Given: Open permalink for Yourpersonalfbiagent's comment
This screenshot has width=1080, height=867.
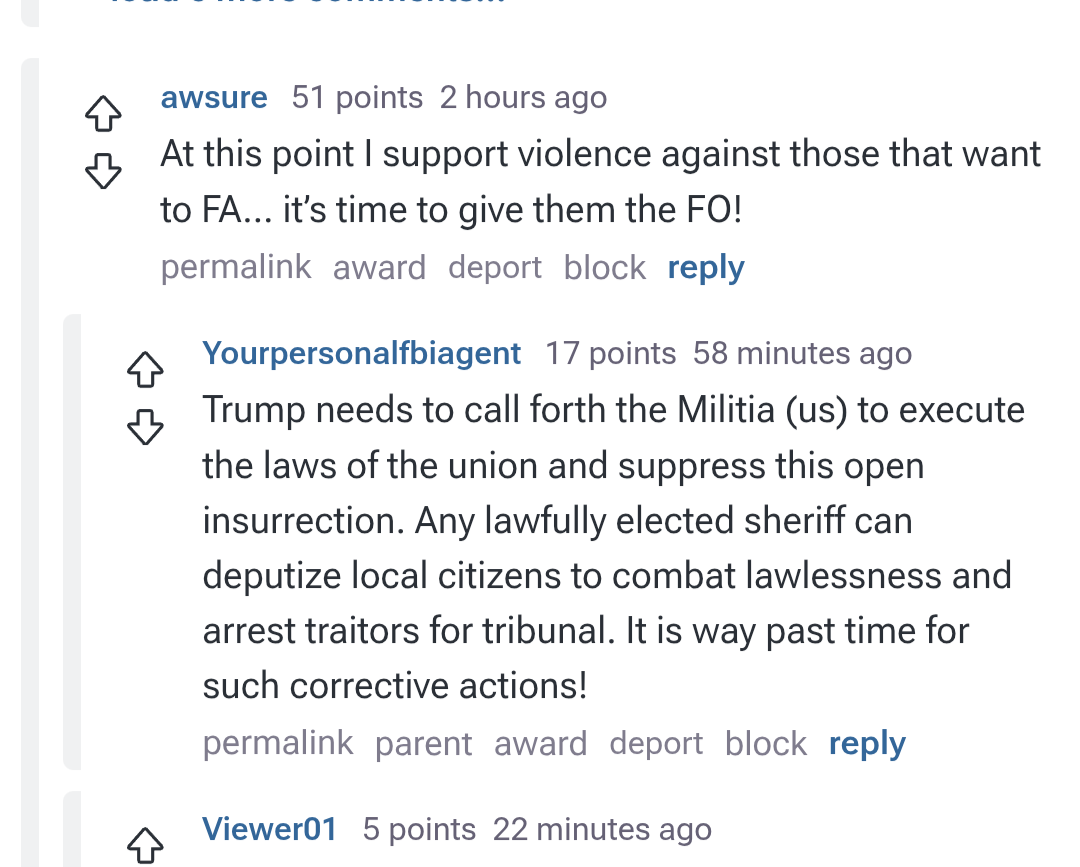Looking at the screenshot, I should point(278,744).
